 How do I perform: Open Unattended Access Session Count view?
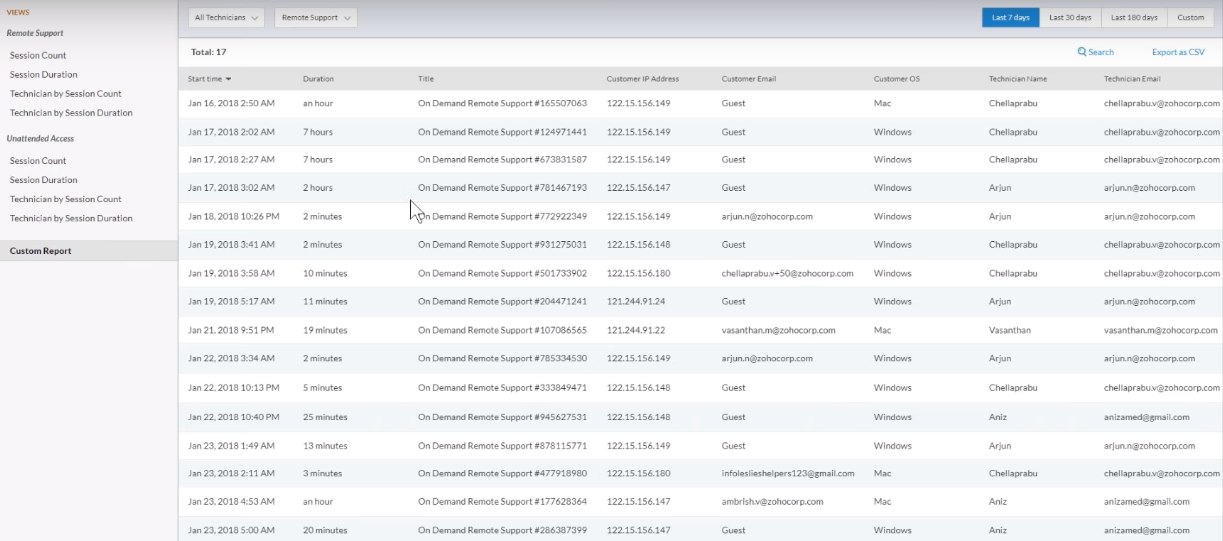tap(38, 161)
